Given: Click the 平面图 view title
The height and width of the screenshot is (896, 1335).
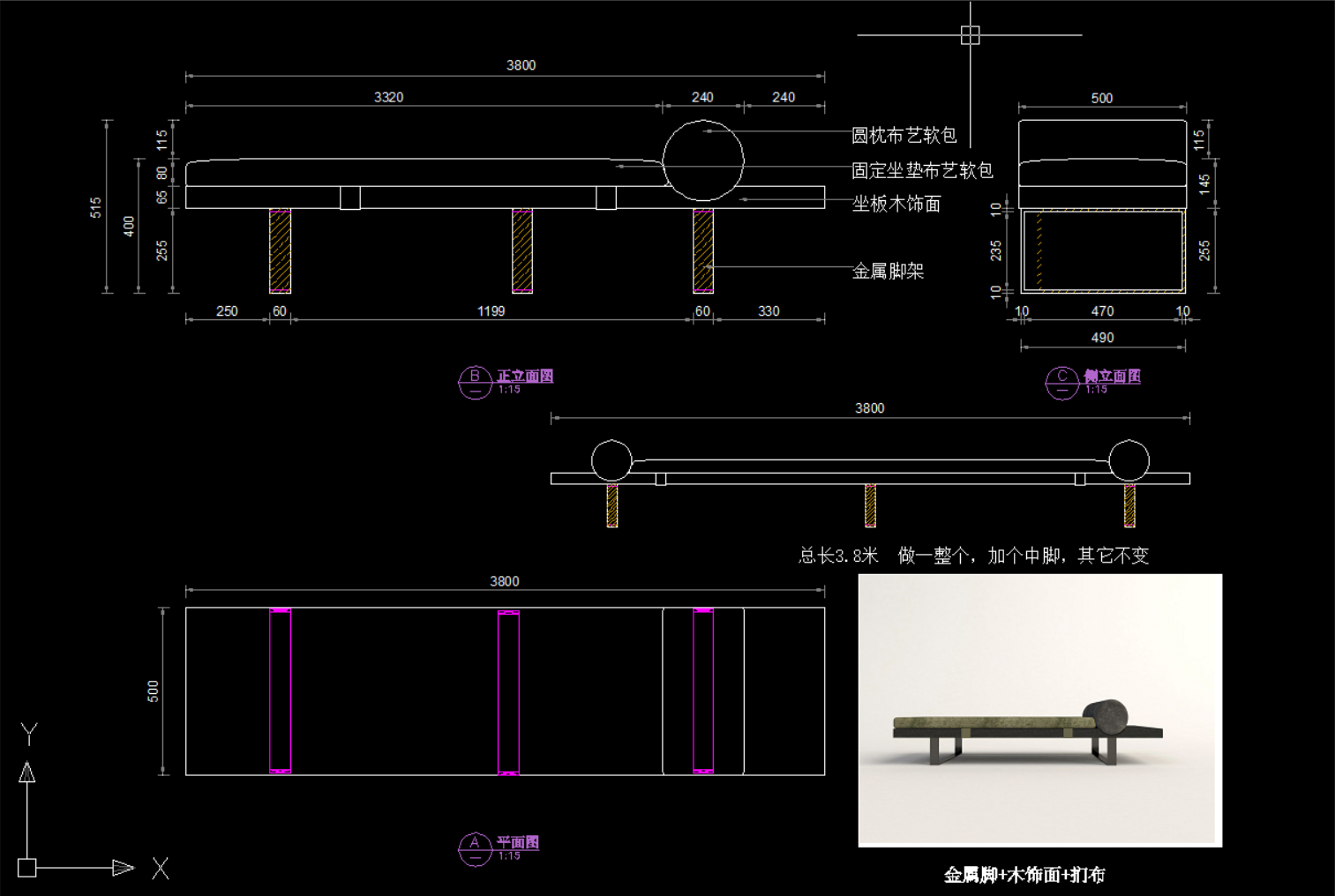Looking at the screenshot, I should point(517,842).
